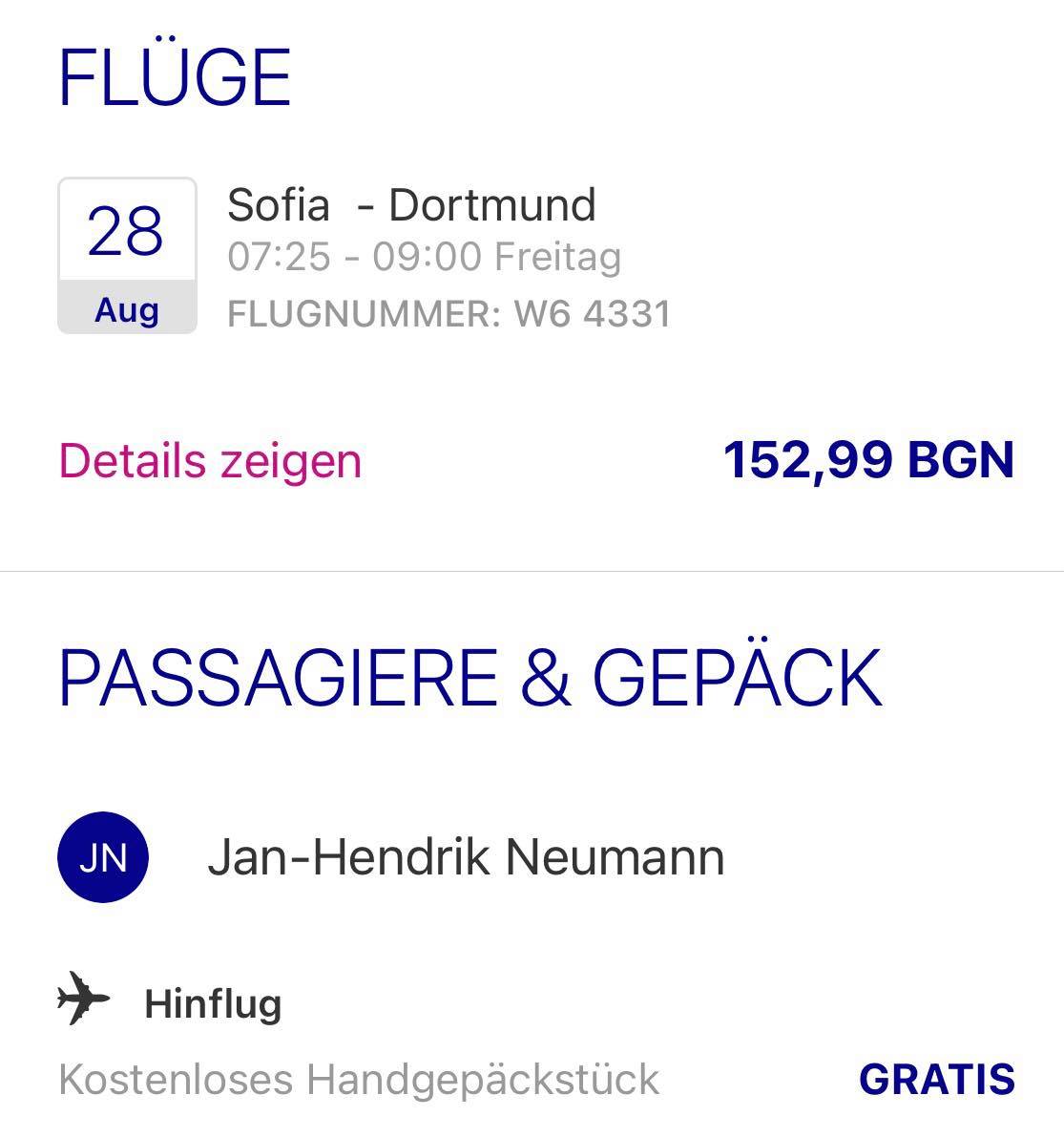Viewport: 1064px width, 1137px height.
Task: Click the PASSAGIERE & GEPÄCK heading
Action: click(469, 678)
